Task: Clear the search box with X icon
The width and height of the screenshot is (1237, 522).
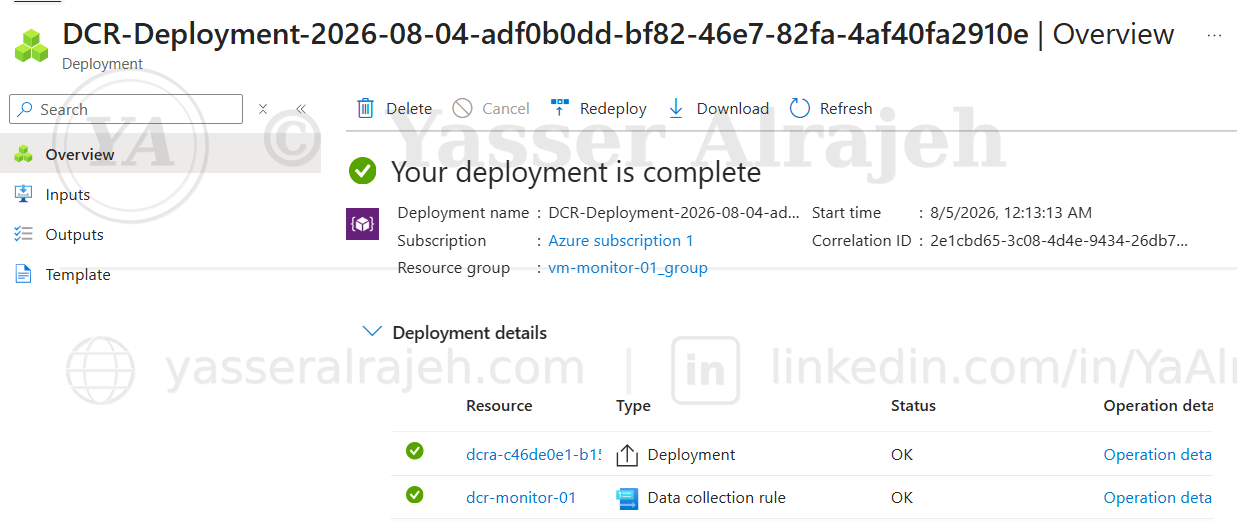Action: 263,109
